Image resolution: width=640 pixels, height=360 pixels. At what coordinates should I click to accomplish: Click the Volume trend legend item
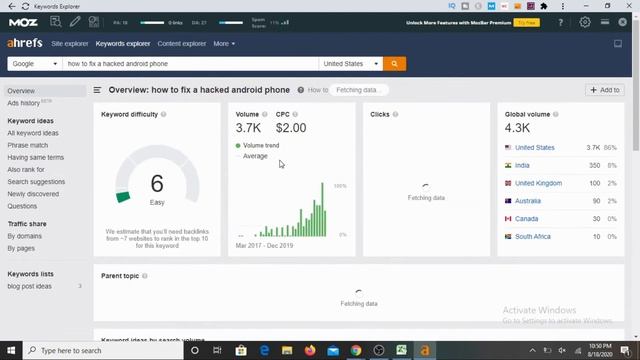258,145
